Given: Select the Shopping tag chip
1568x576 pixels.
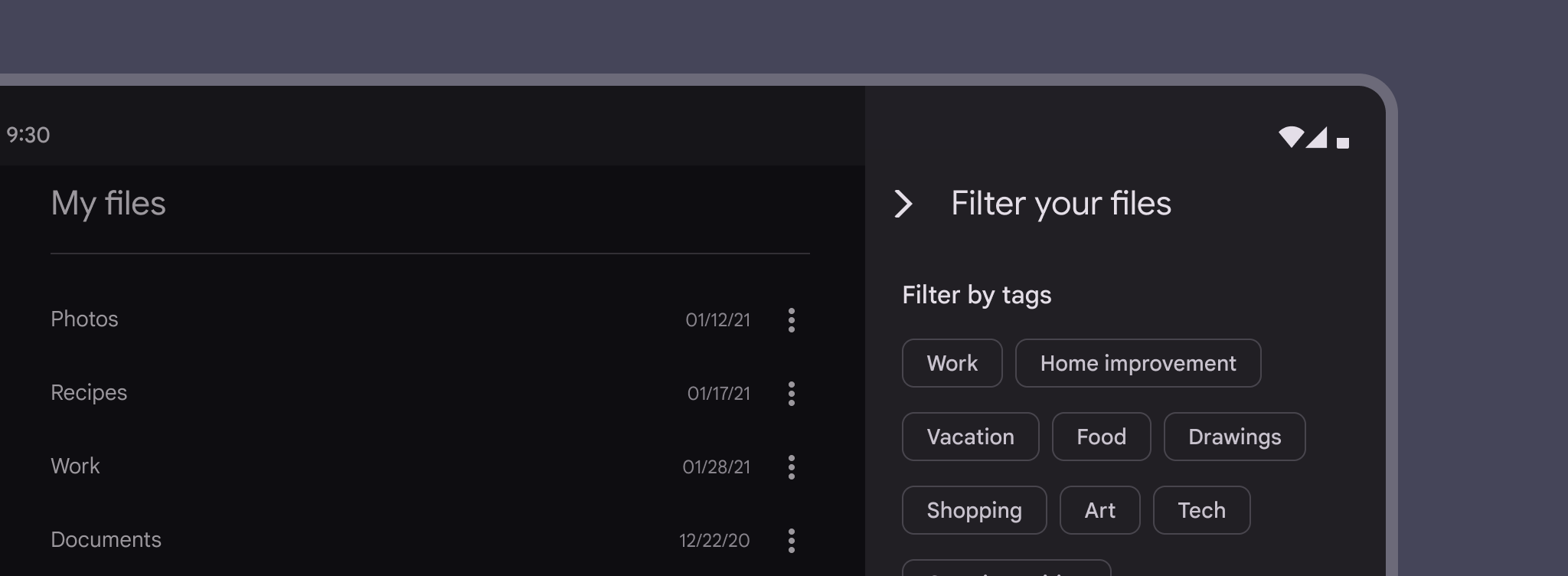Looking at the screenshot, I should [974, 510].
